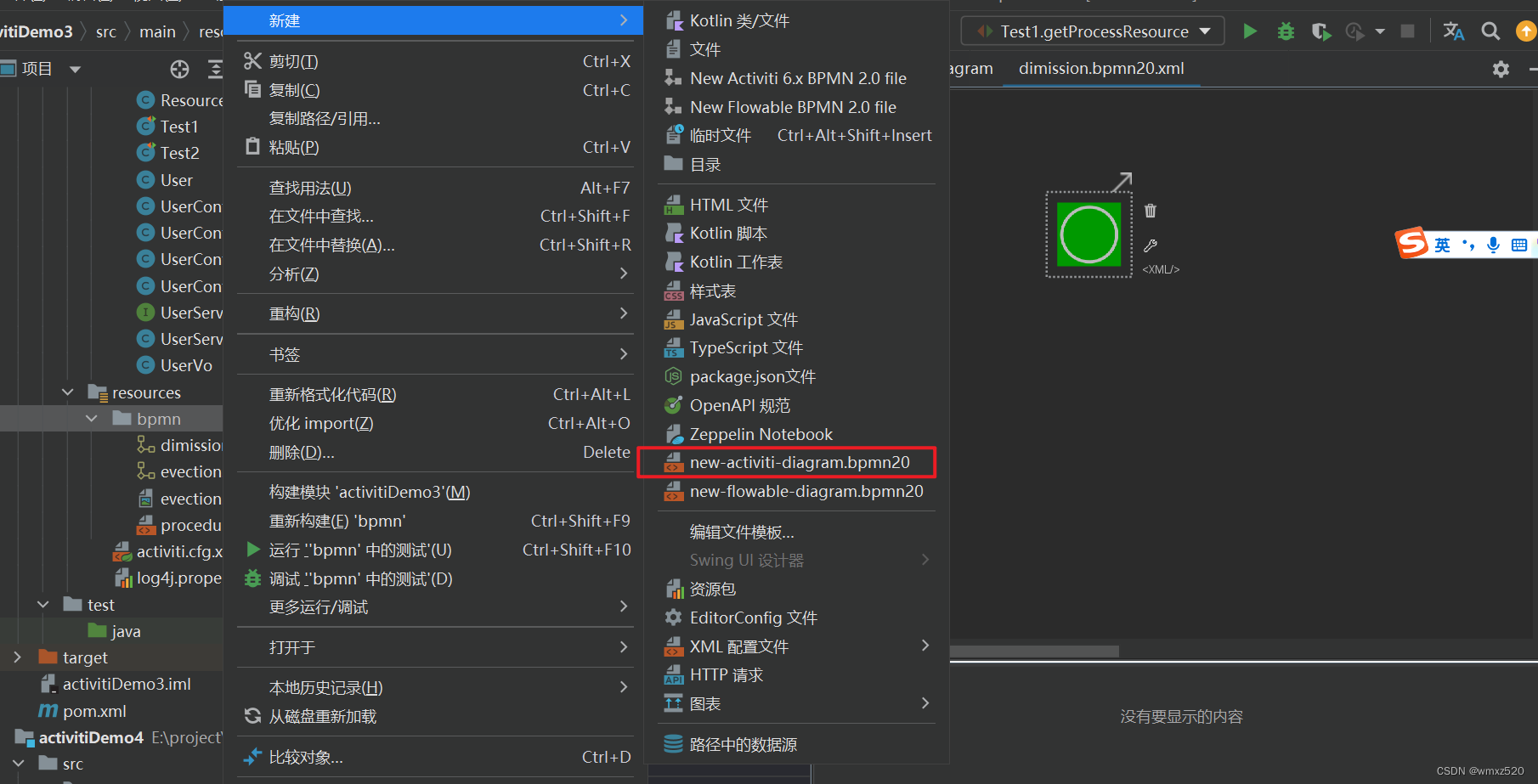
Task: Select 'main' in breadcrumb path
Action: (157, 31)
